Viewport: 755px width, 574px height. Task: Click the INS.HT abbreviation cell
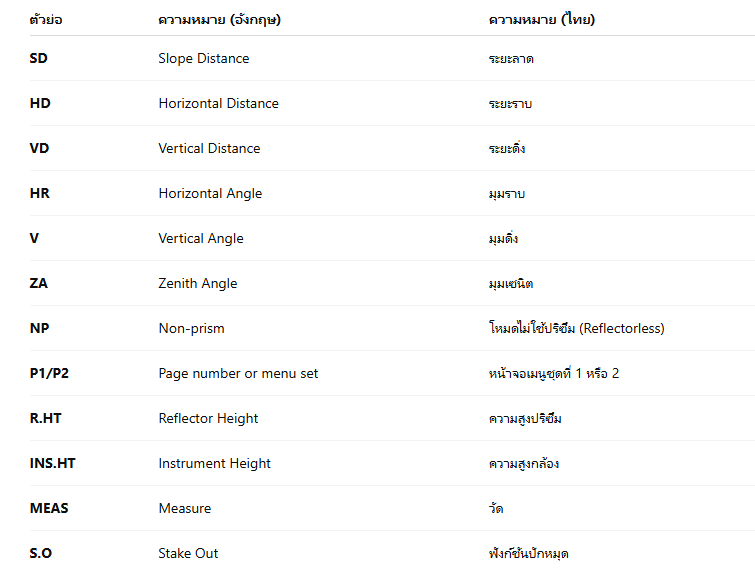tap(52, 463)
